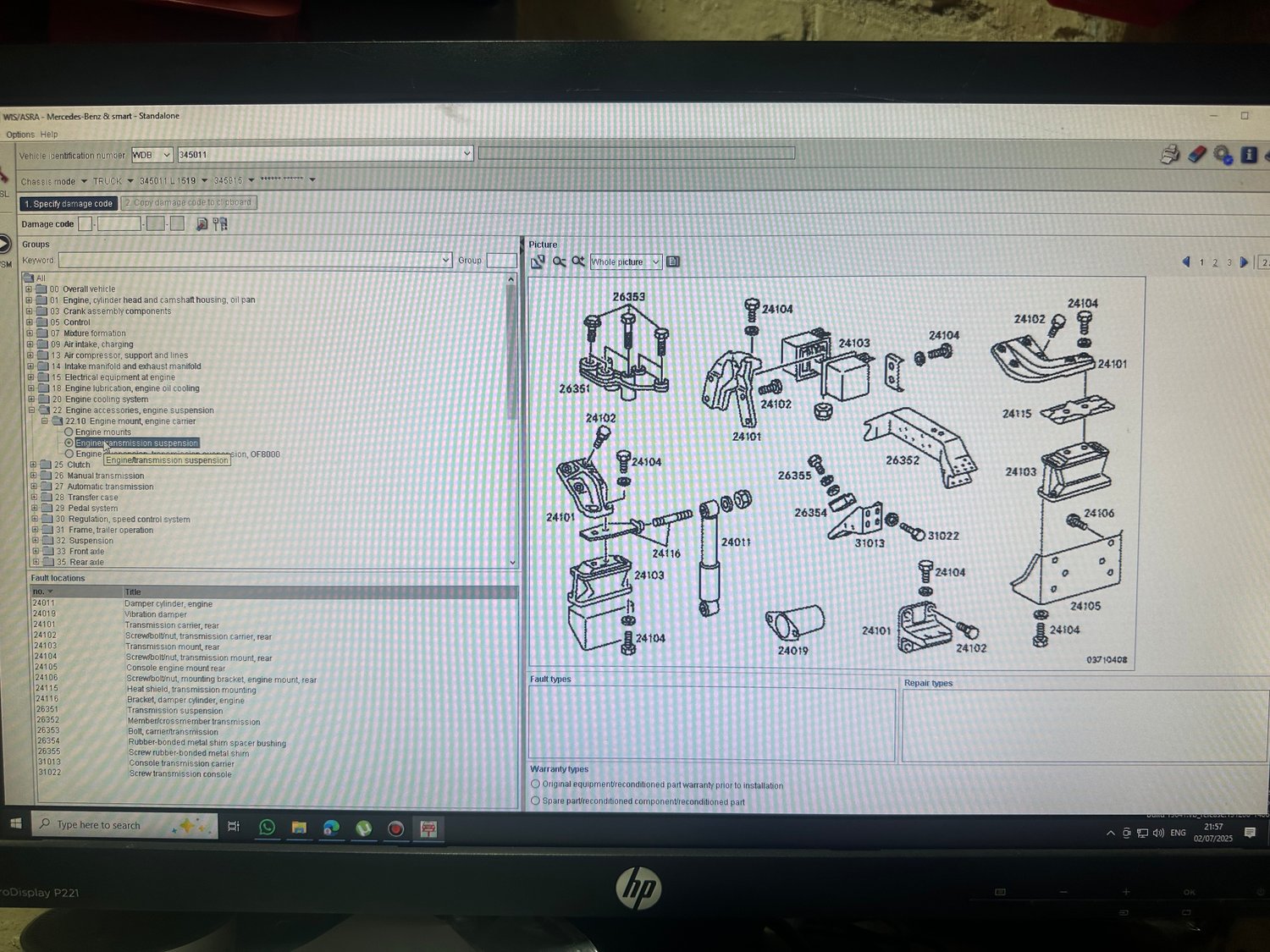Click the Group number input field
Image resolution: width=1270 pixels, height=952 pixels.
pos(501,260)
